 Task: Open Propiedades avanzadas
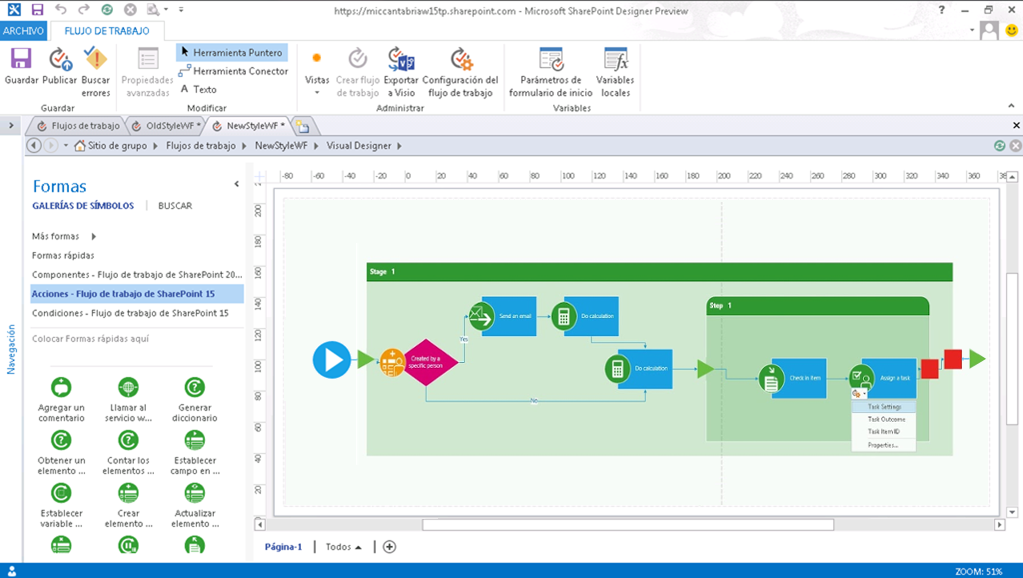(147, 72)
